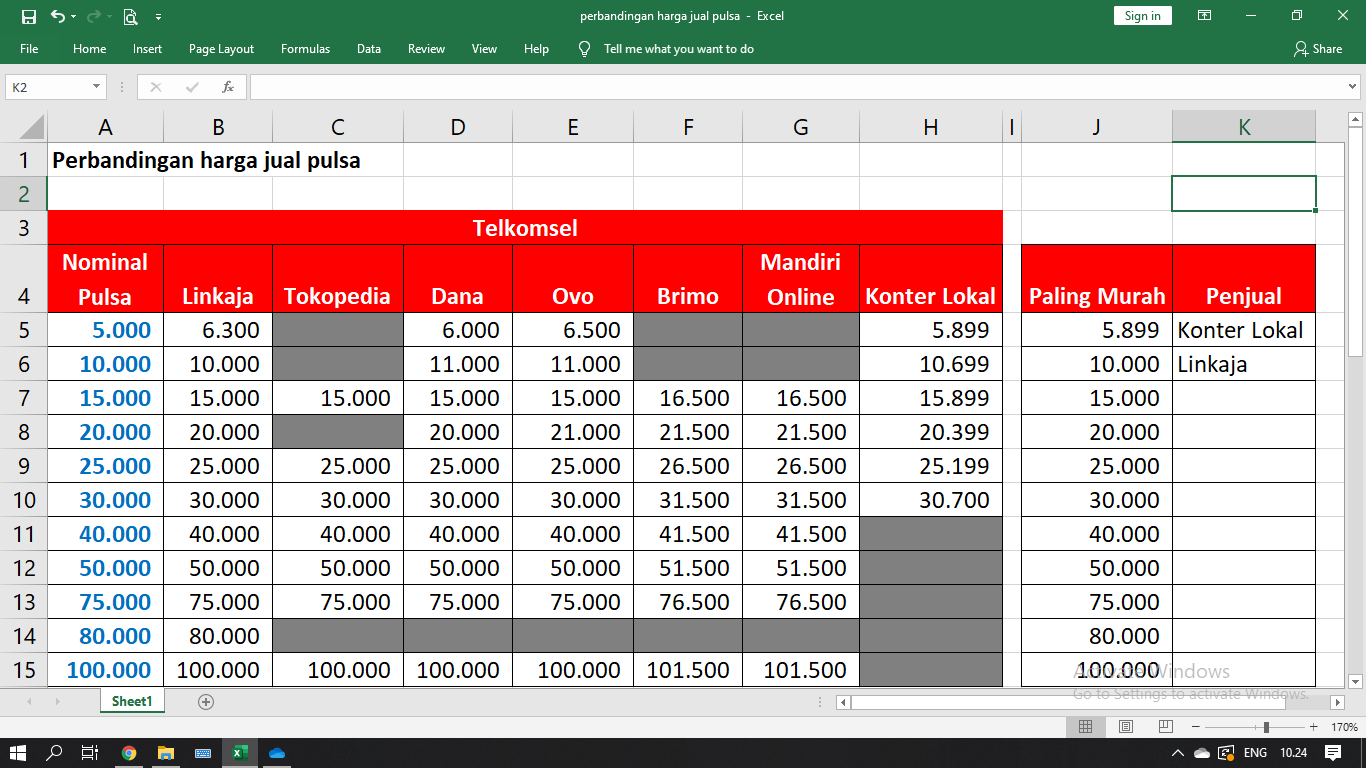This screenshot has width=1366, height=768.
Task: Click the zoom out minus button
Action: (x=1195, y=727)
